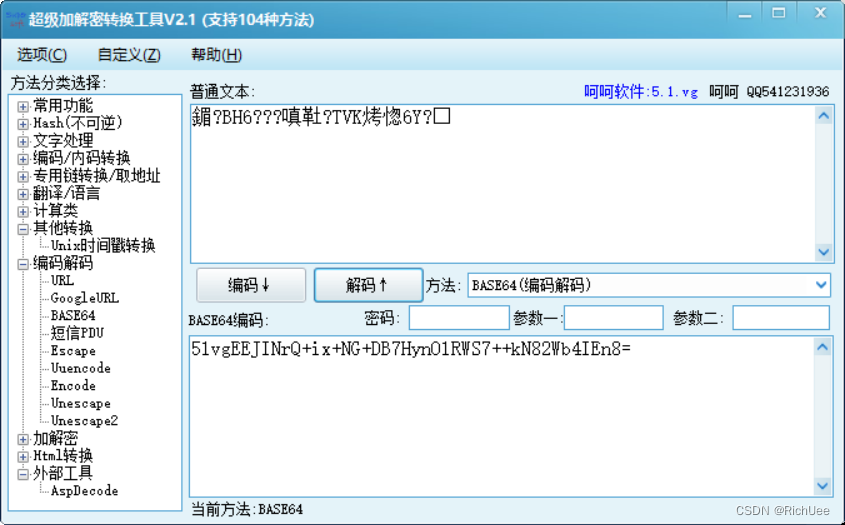Screen dimensions: 845x525
Task: Collapse the 编码解码 tree node
Action: tap(23, 264)
